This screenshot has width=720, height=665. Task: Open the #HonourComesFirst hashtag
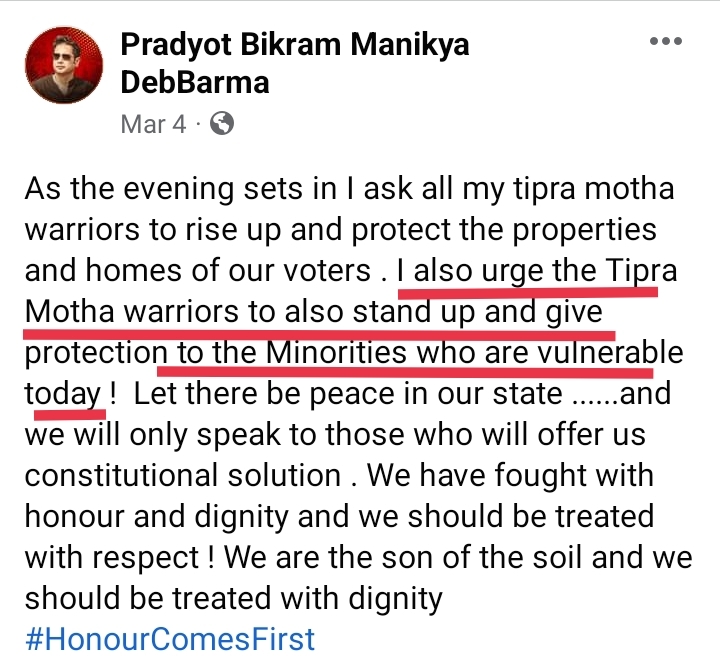[x=170, y=639]
